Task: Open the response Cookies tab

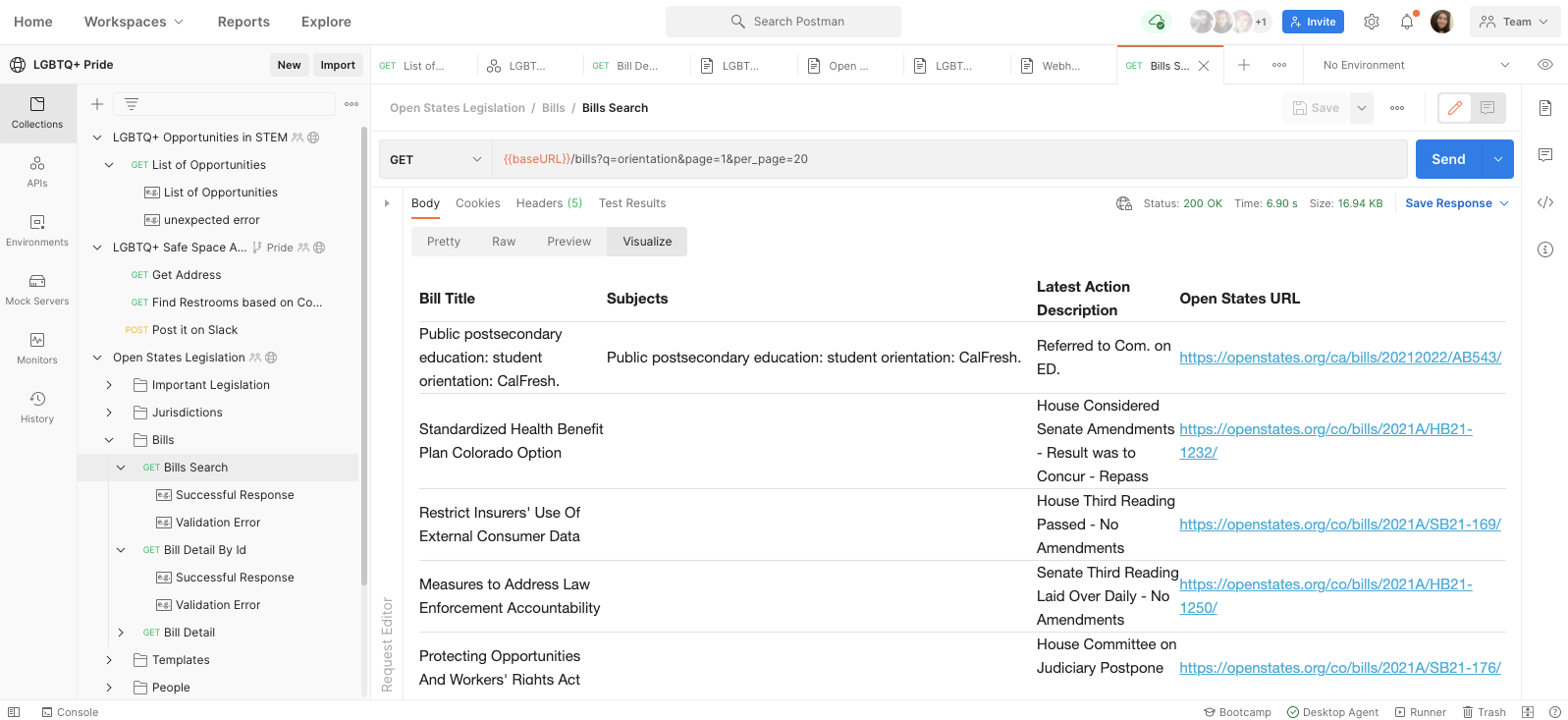Action: click(x=478, y=203)
